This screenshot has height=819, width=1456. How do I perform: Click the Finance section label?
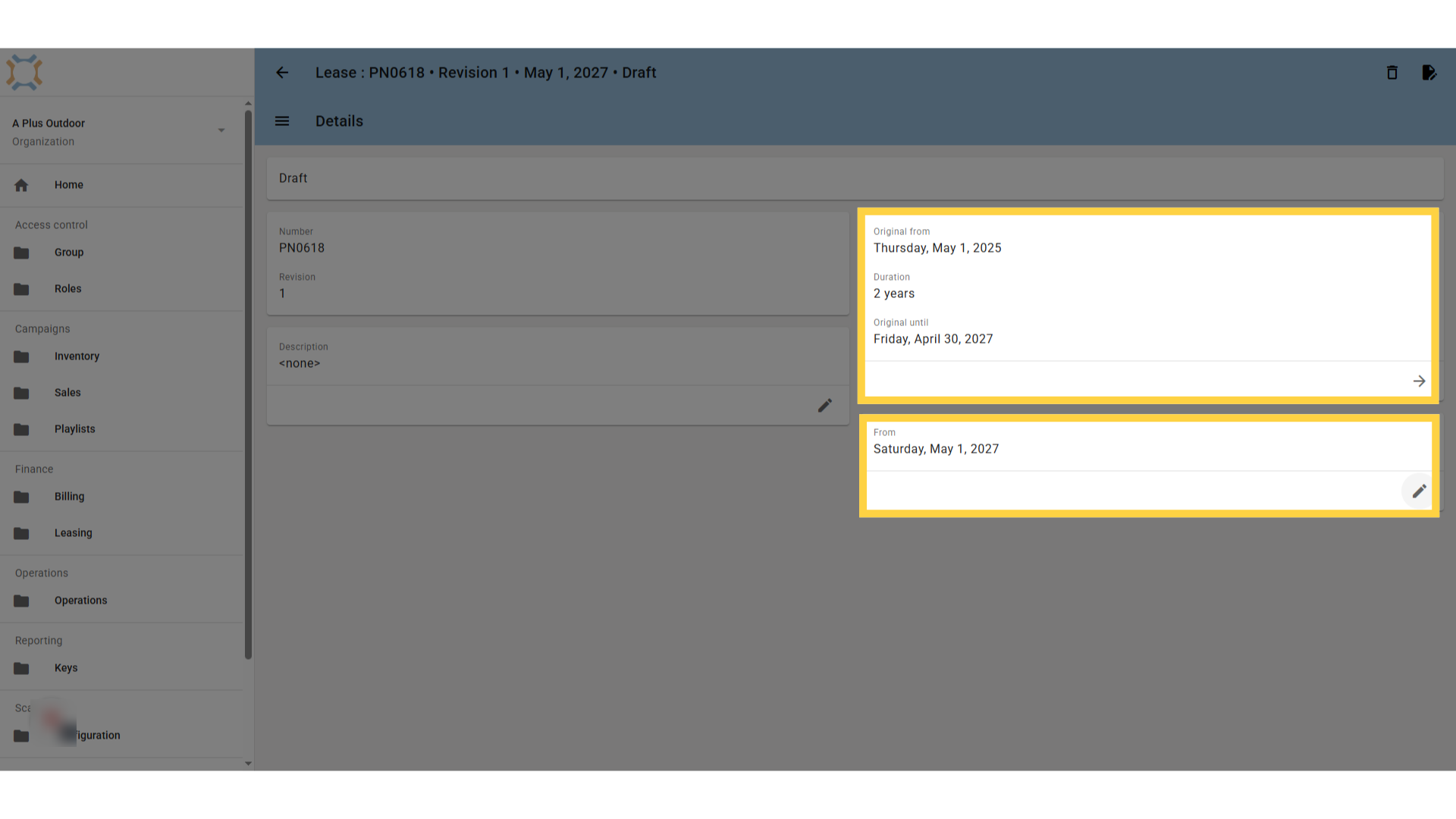coord(34,469)
